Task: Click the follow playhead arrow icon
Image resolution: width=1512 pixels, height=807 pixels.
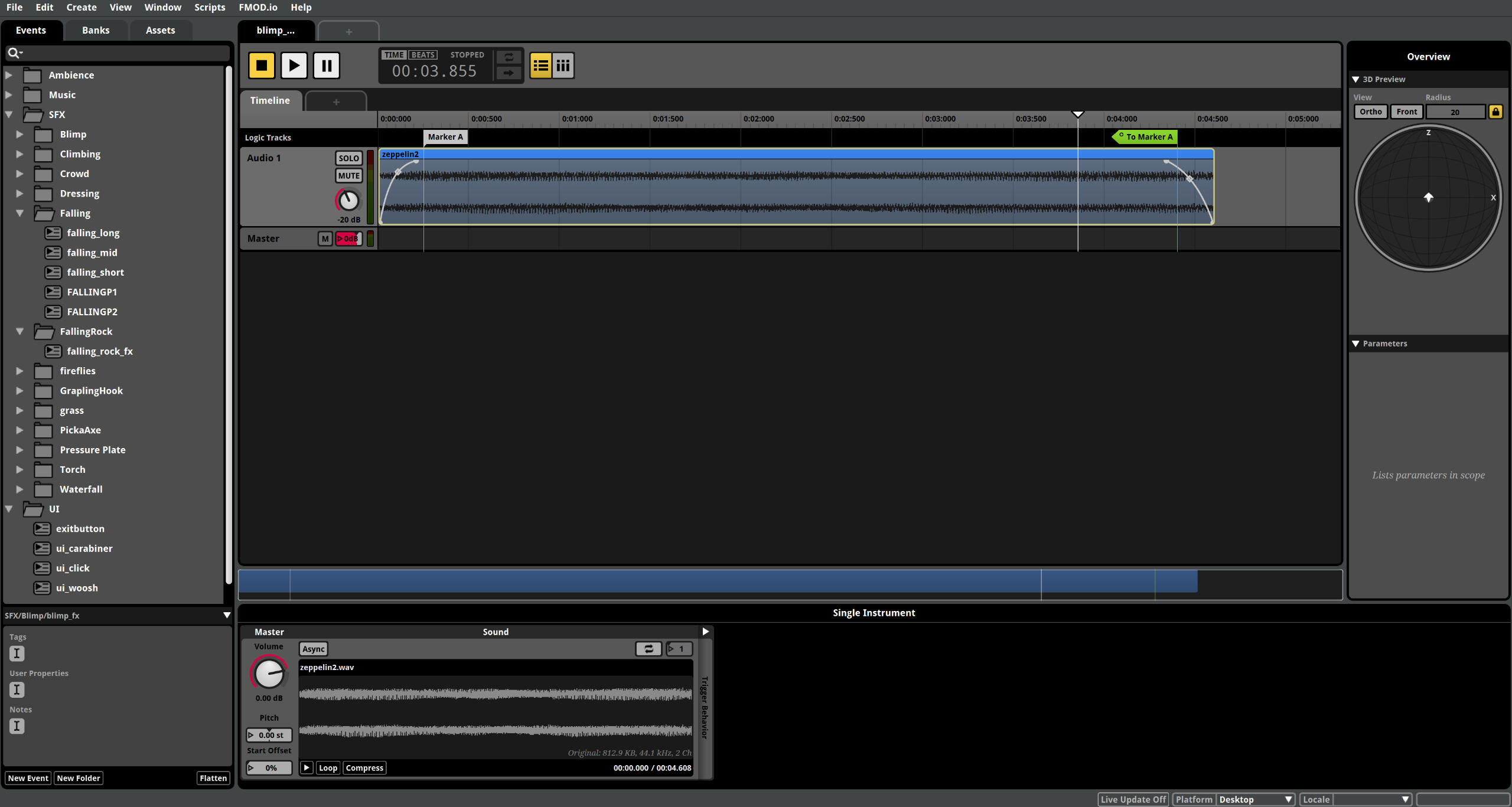Action: click(509, 74)
